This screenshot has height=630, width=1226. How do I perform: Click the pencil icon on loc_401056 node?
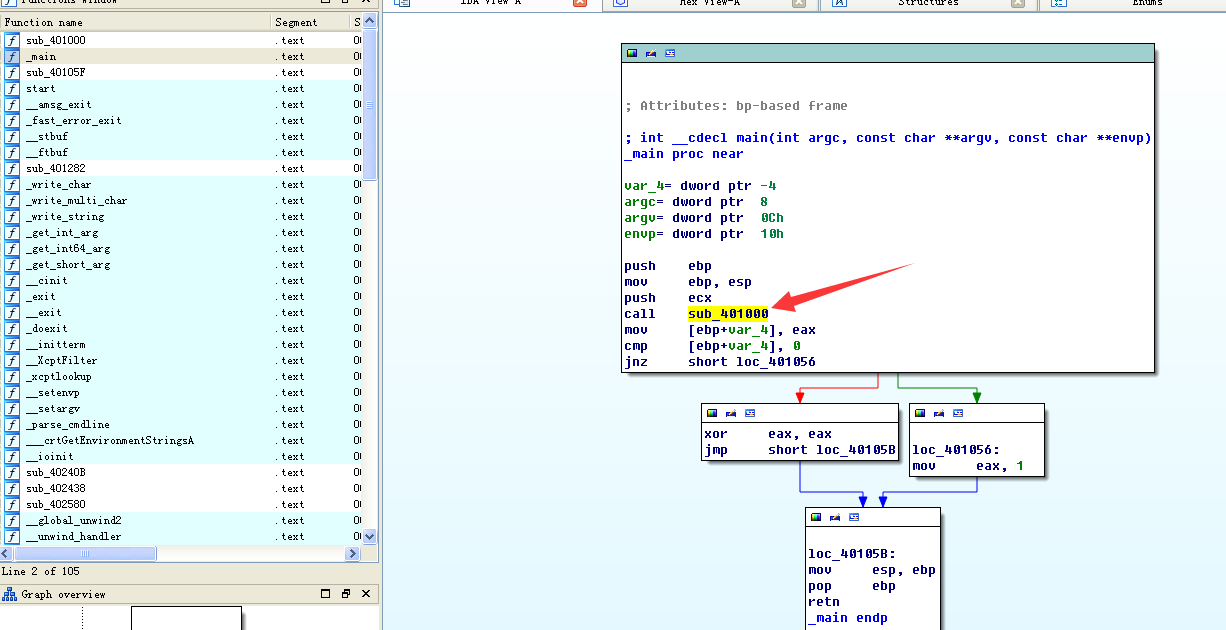click(939, 413)
